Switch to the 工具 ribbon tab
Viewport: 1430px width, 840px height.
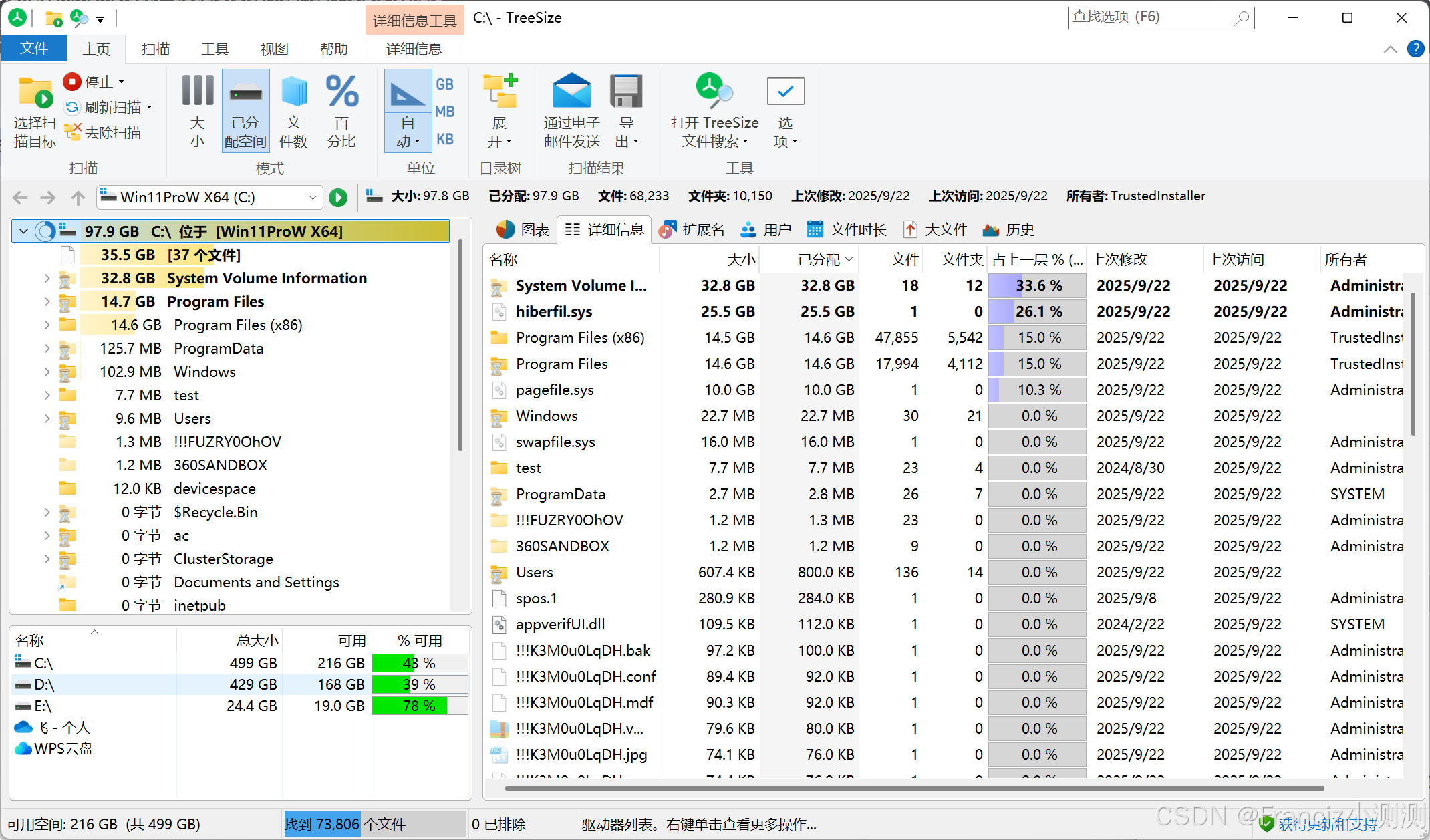coord(215,49)
